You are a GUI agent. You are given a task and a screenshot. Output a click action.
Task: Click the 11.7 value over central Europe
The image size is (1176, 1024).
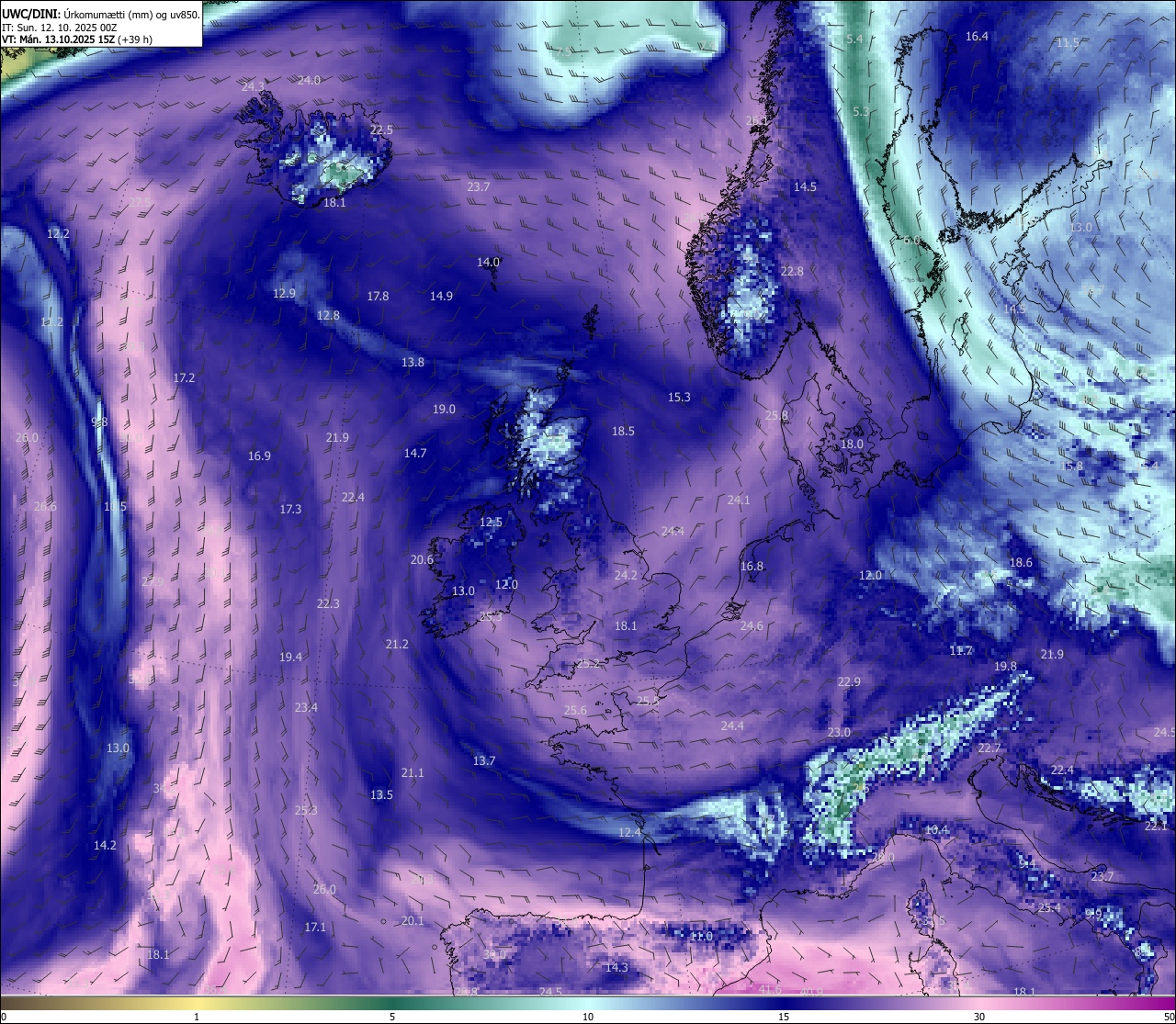coord(960,650)
